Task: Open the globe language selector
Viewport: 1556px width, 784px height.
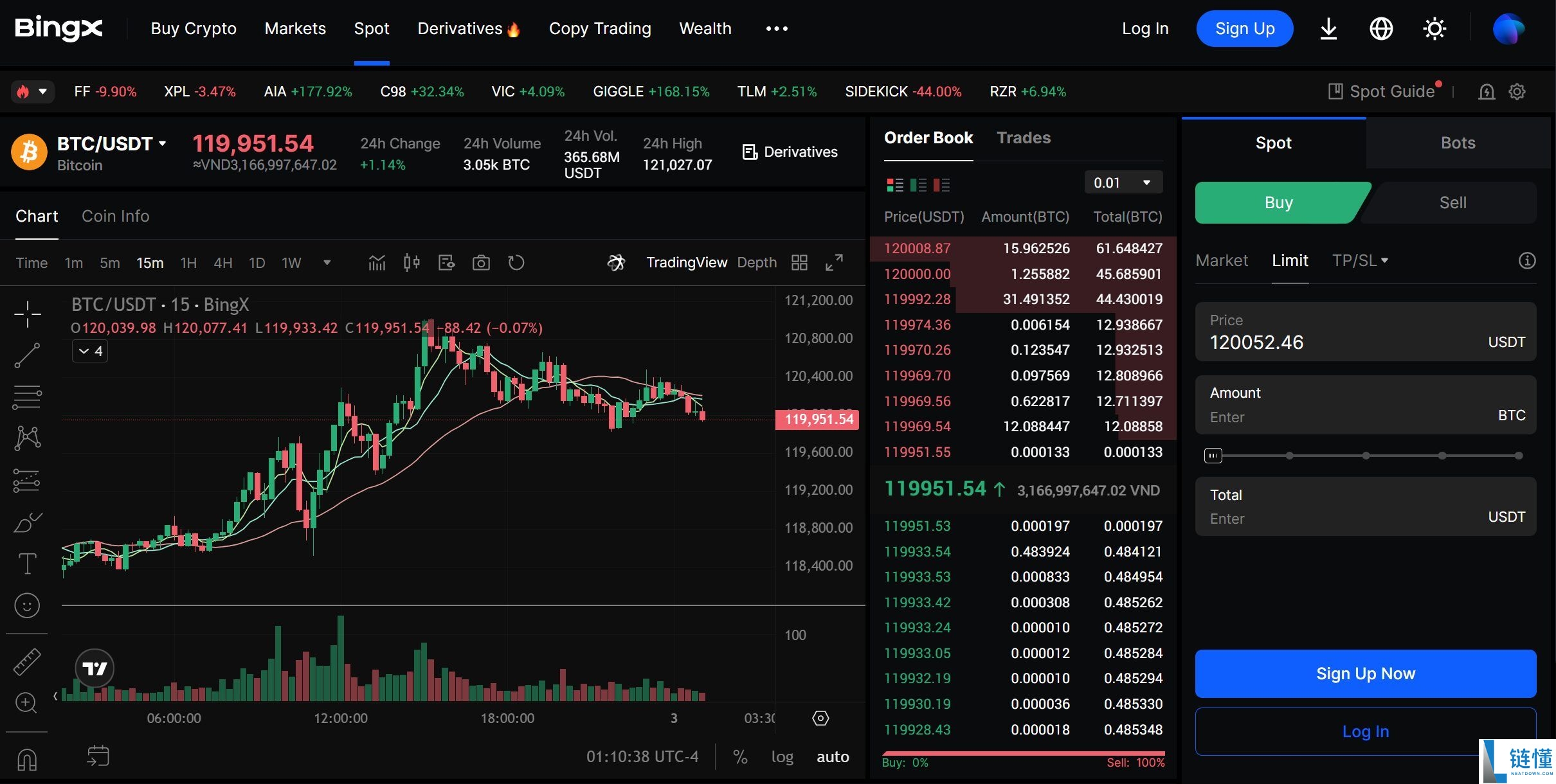Action: 1381,29
